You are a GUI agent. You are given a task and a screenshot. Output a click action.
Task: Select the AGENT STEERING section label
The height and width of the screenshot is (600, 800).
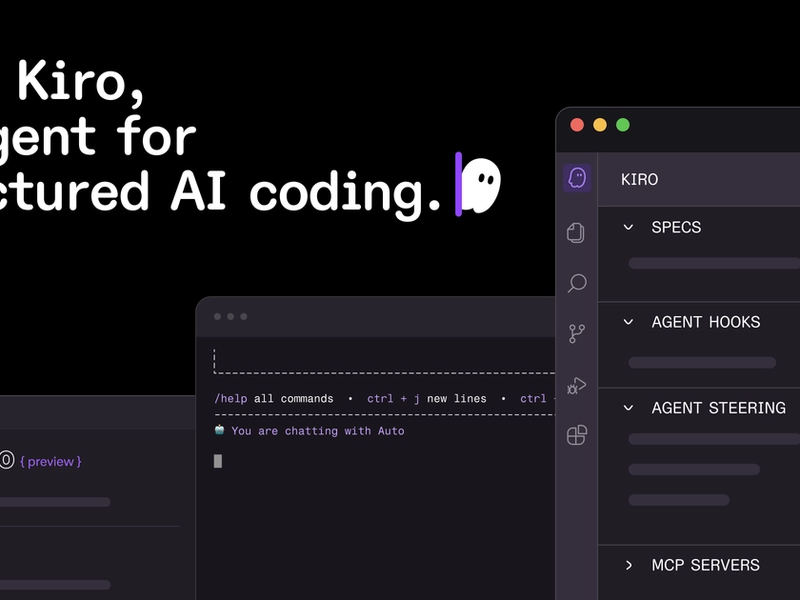pyautogui.click(x=718, y=408)
